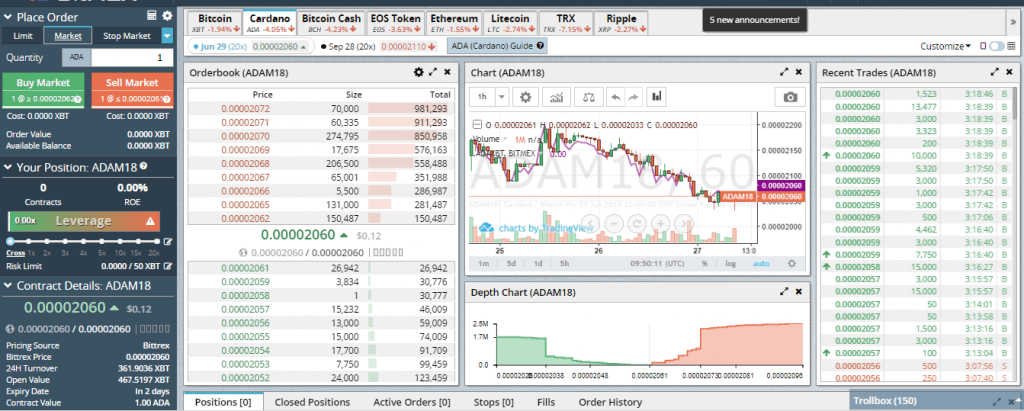Open the 1h chart interval dropdown

click(x=500, y=97)
